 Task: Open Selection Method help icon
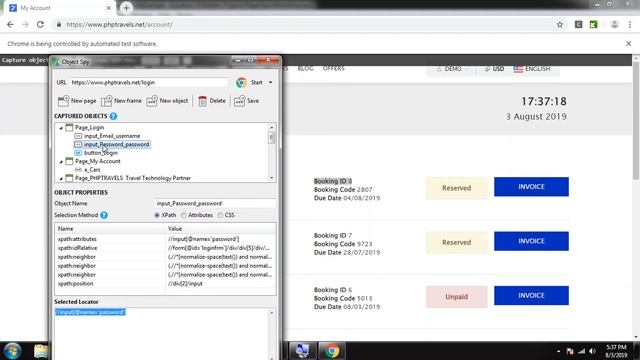[104, 215]
